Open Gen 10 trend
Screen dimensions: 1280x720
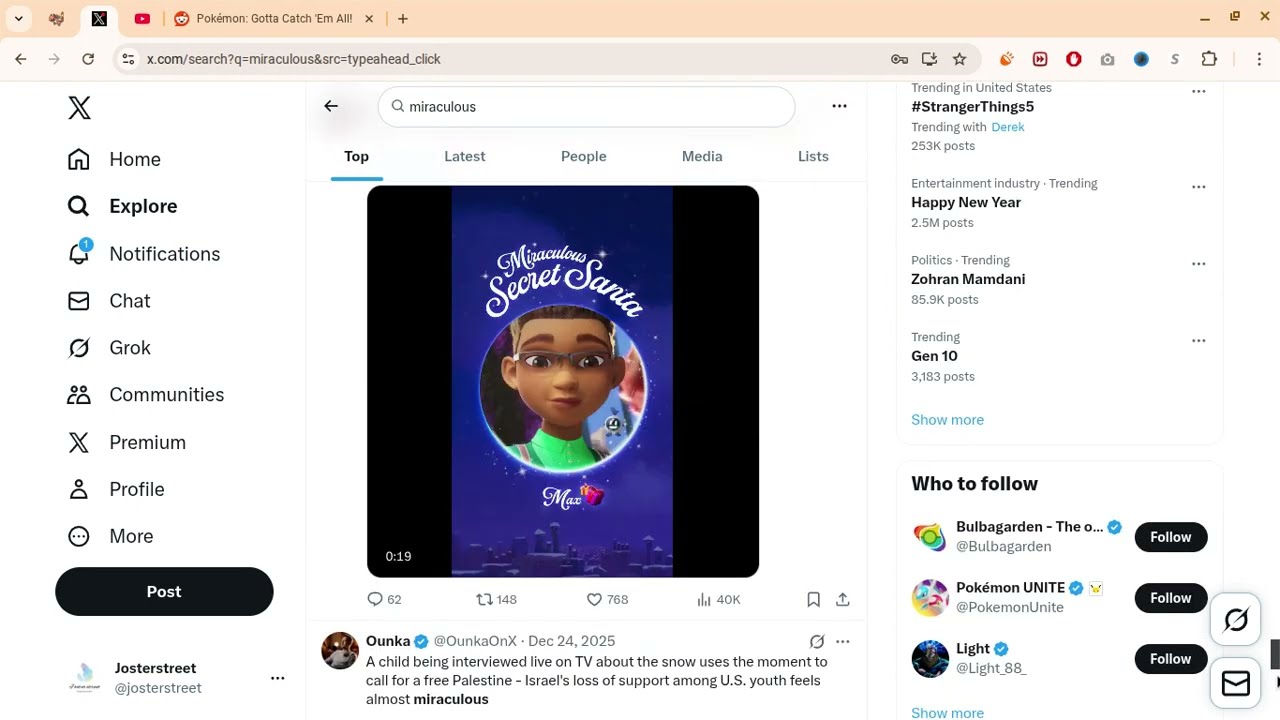coord(934,356)
